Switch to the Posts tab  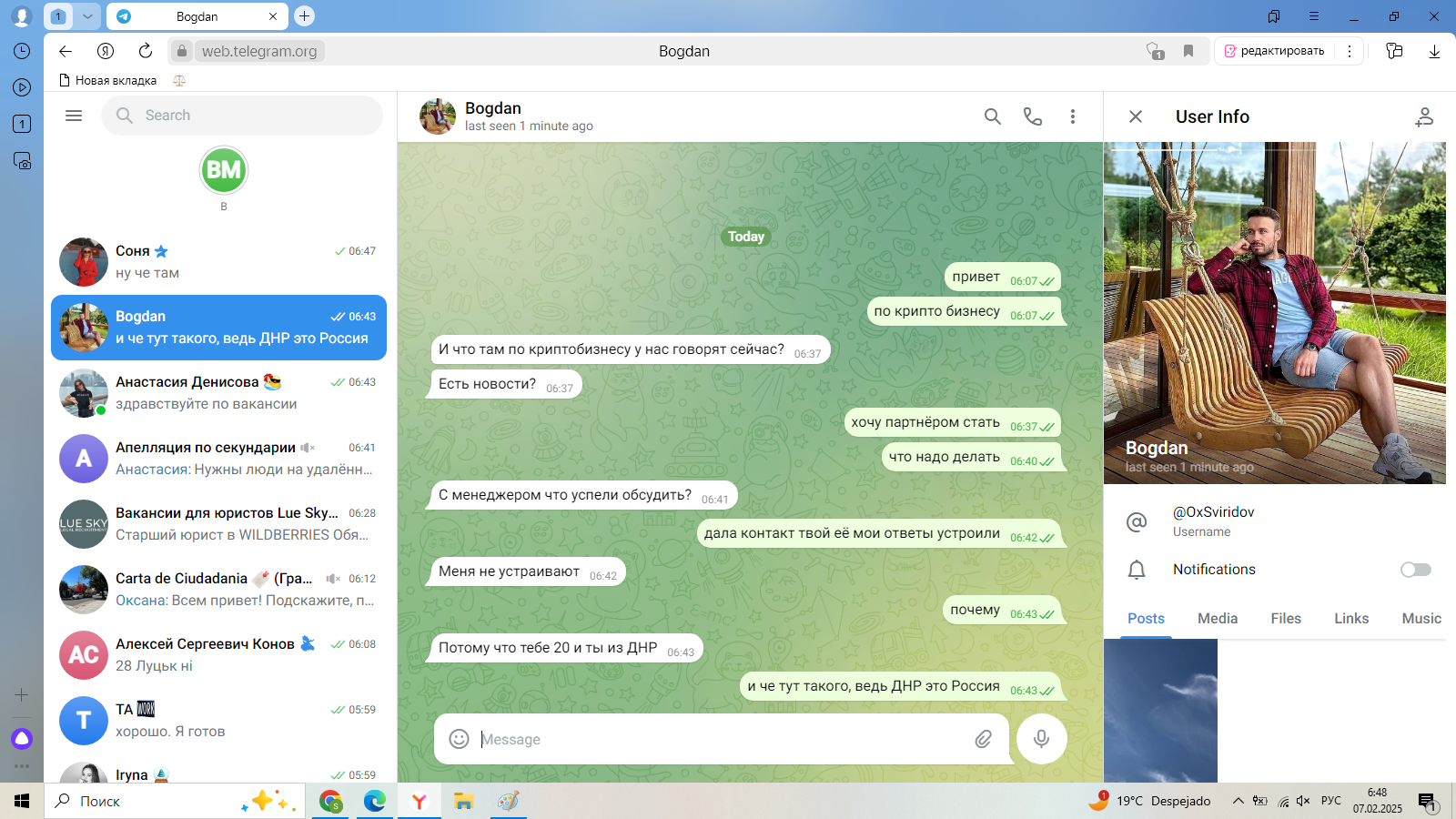click(x=1146, y=619)
